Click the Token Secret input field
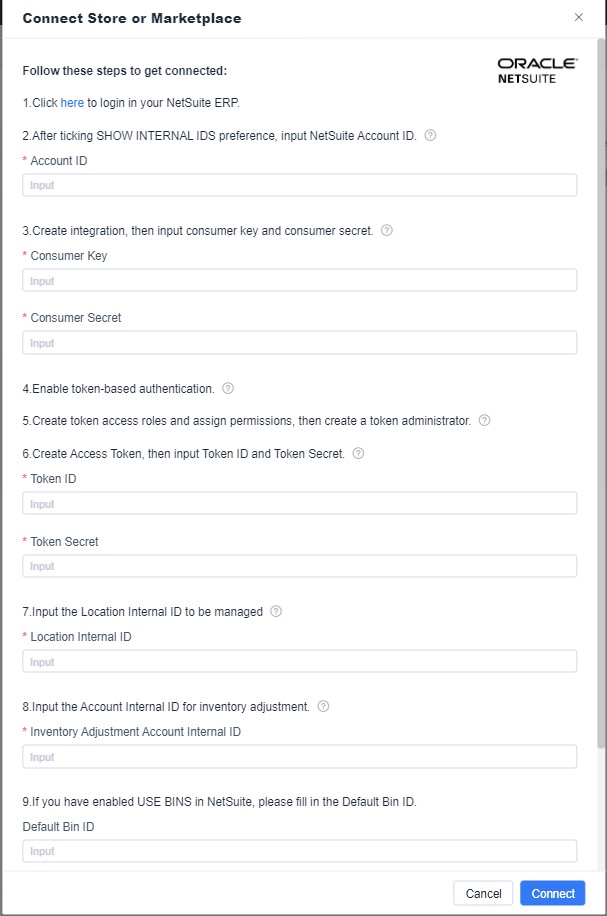The height and width of the screenshot is (916, 607). (x=300, y=566)
